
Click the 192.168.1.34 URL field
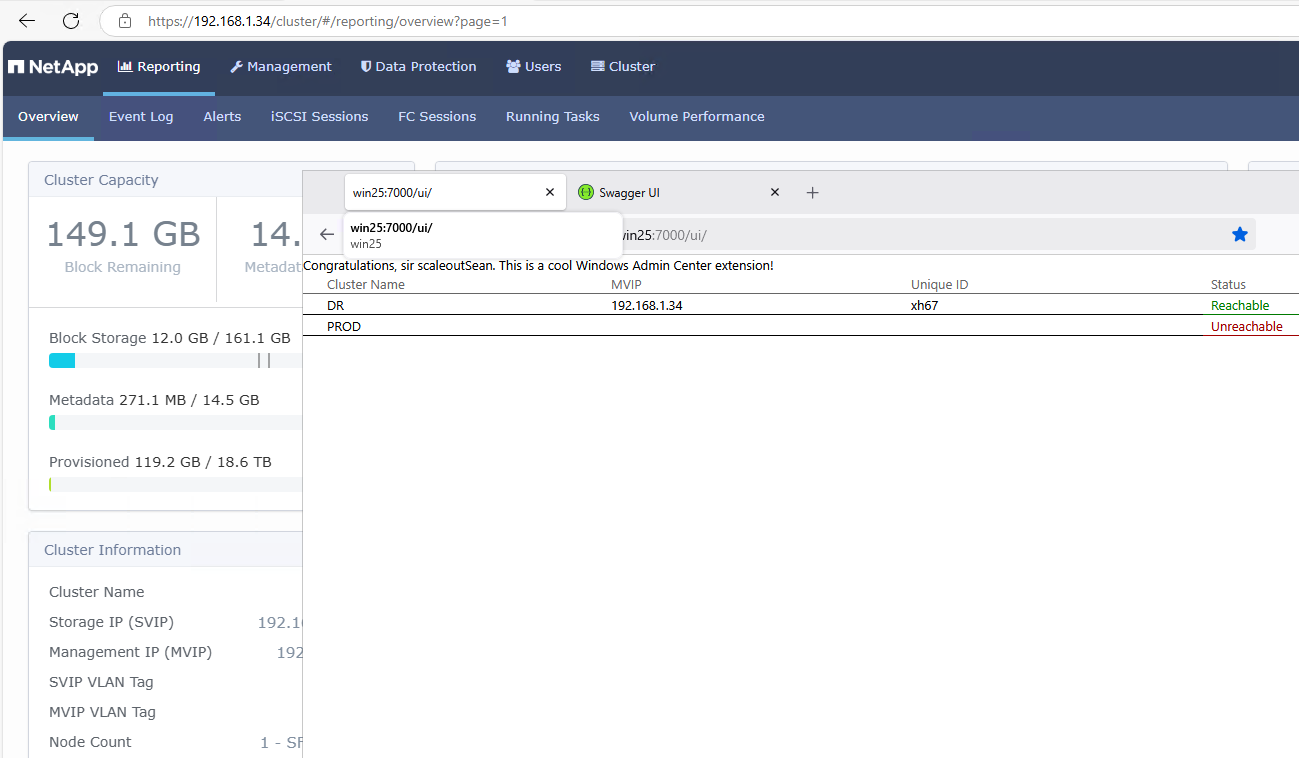tap(700, 20)
